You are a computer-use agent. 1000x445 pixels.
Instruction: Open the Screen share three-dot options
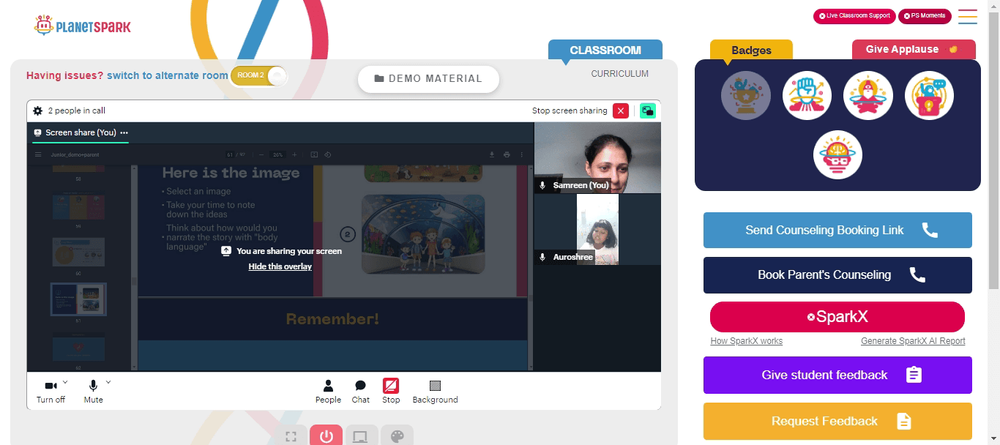124,133
